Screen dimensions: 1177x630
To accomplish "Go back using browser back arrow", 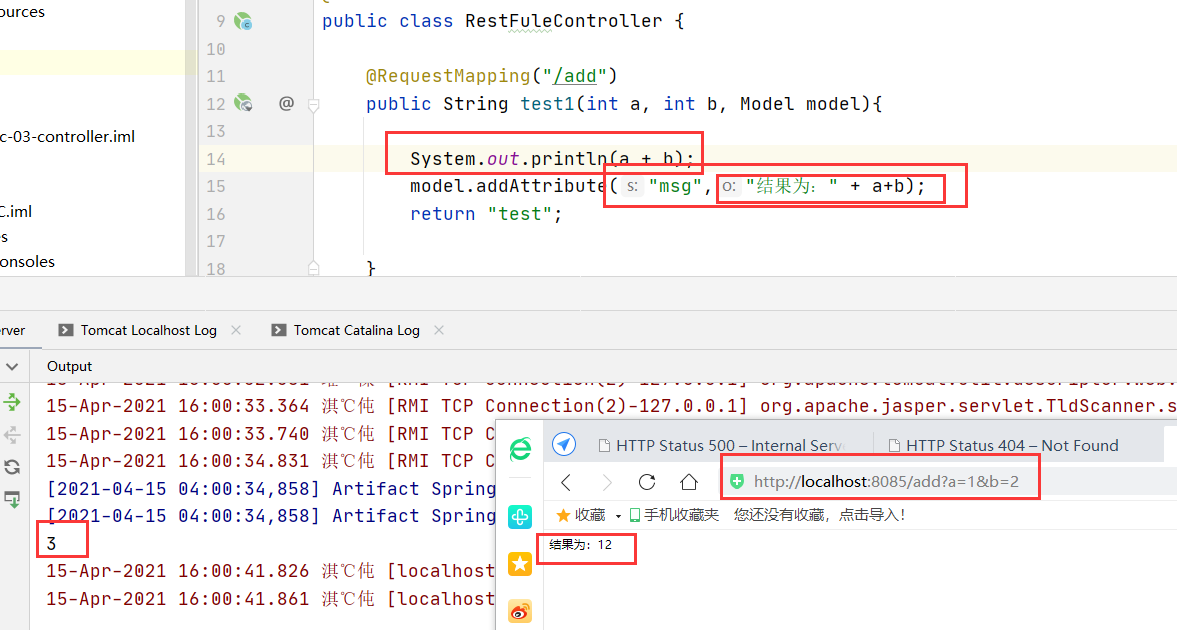I will point(567,481).
